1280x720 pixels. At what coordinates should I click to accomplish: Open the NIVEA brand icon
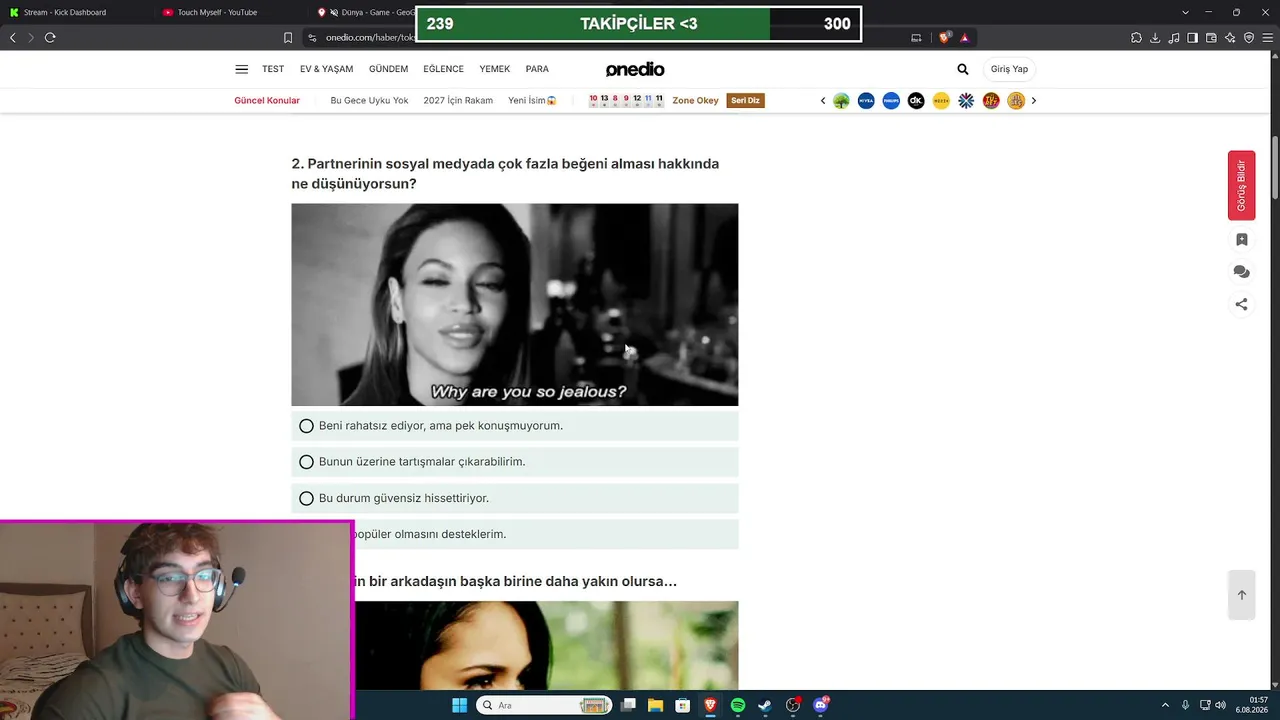click(866, 100)
